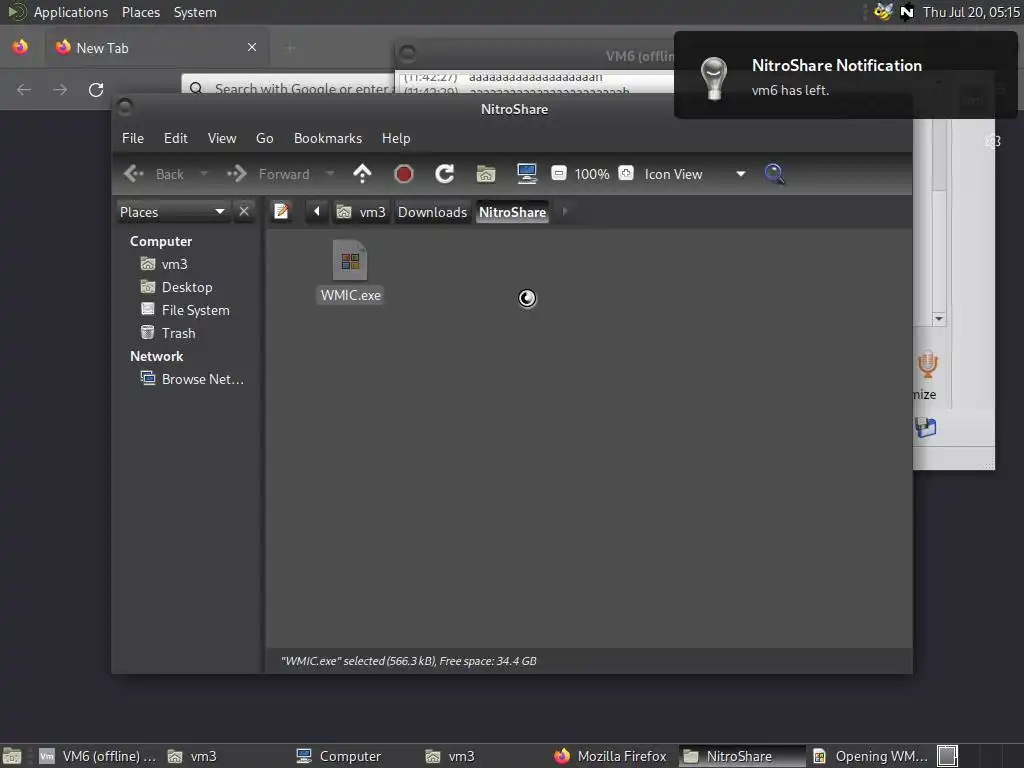Show desktop taskbar icon
1024x768 pixels.
click(12, 756)
